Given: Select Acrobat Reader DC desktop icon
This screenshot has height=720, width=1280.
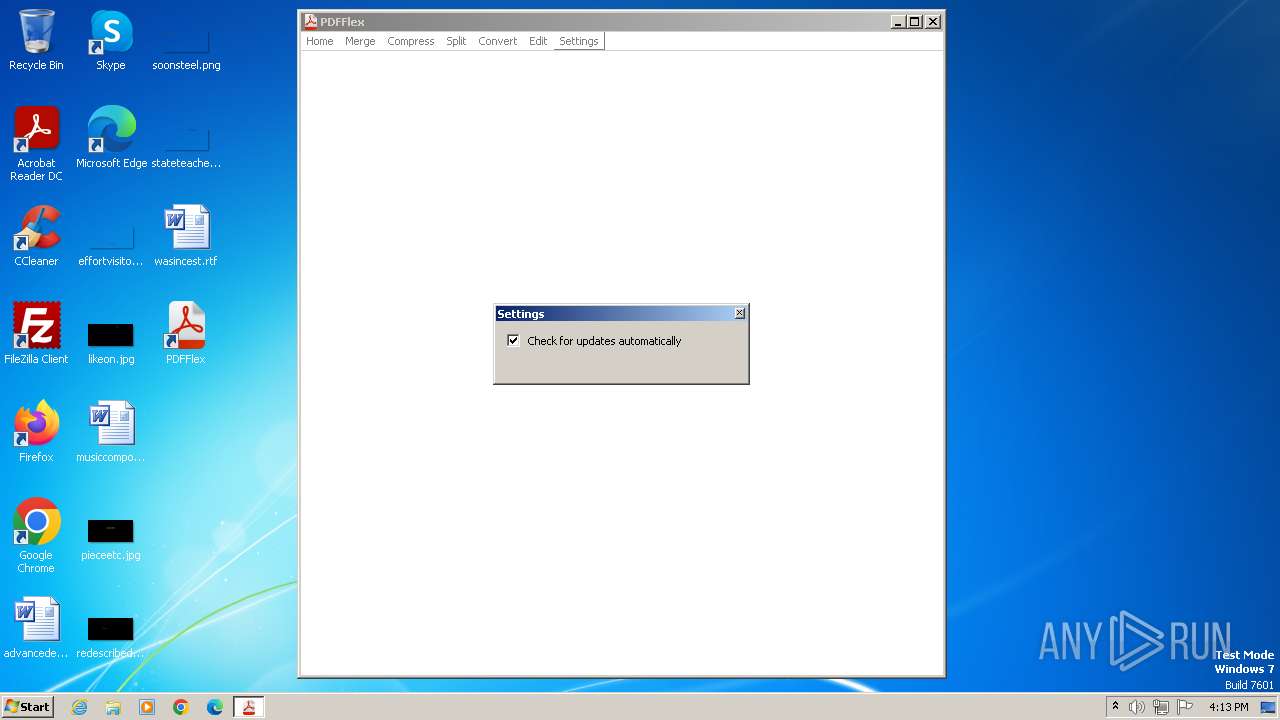Looking at the screenshot, I should (36, 144).
